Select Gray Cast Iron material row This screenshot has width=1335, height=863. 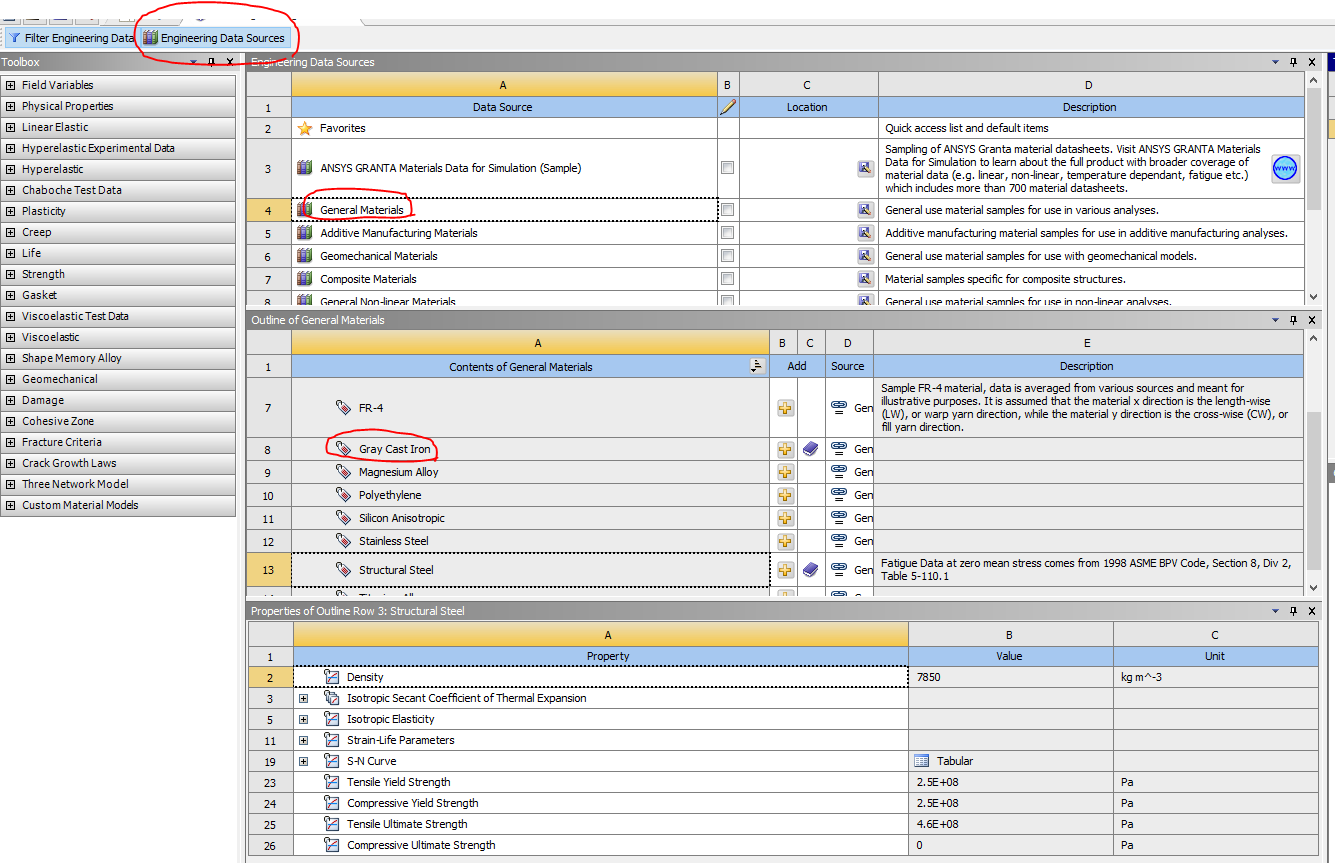530,449
